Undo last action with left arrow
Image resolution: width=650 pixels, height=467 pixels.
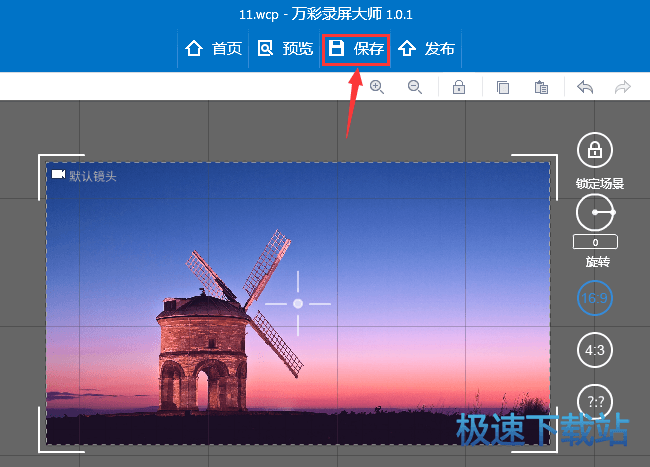(x=585, y=87)
